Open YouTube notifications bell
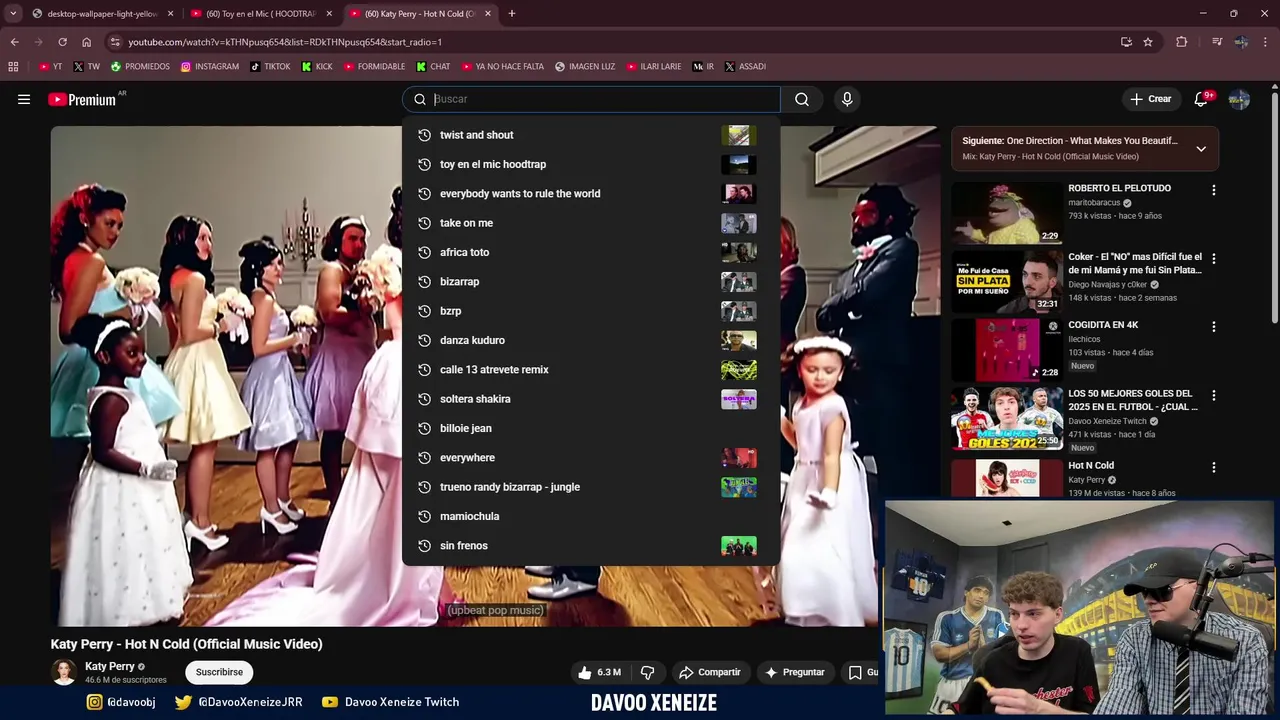 pyautogui.click(x=1201, y=99)
